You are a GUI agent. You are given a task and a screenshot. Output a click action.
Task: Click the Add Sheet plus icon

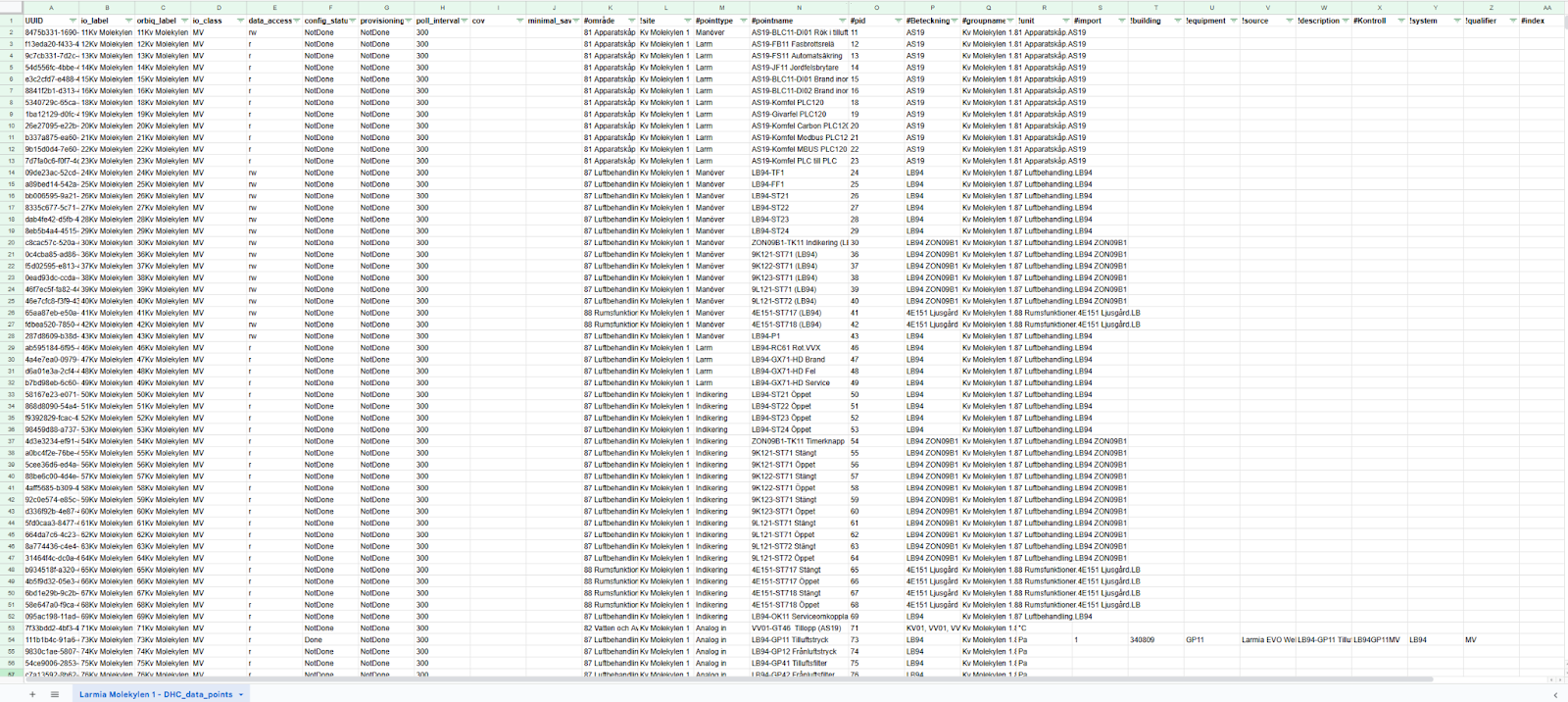click(x=31, y=694)
